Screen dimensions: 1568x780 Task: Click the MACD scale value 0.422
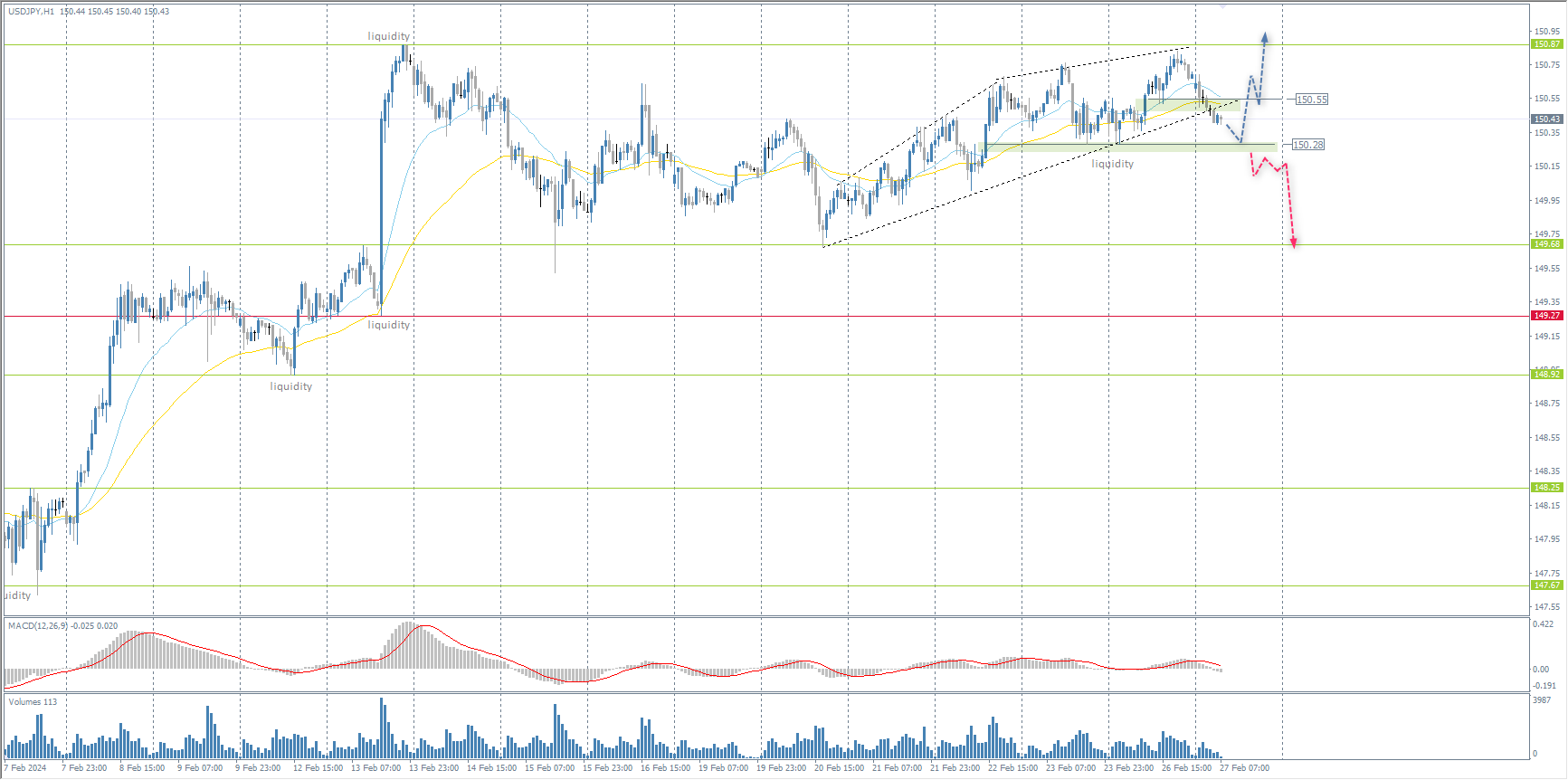pyautogui.click(x=1544, y=624)
